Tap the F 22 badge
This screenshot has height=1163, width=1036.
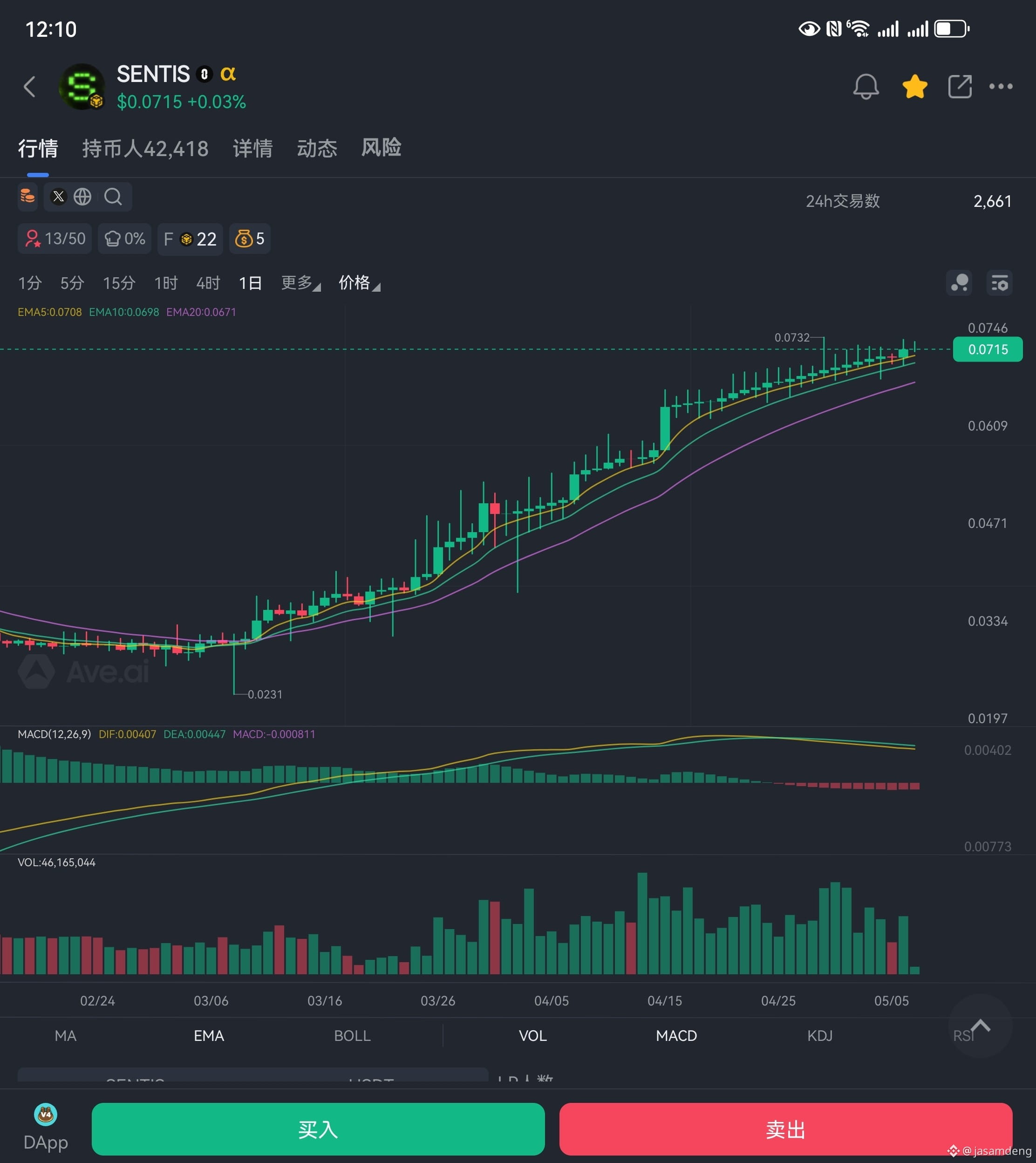190,239
